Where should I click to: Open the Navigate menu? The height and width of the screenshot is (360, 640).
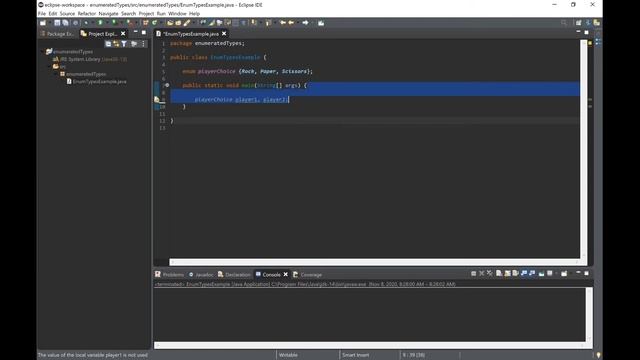pos(108,13)
